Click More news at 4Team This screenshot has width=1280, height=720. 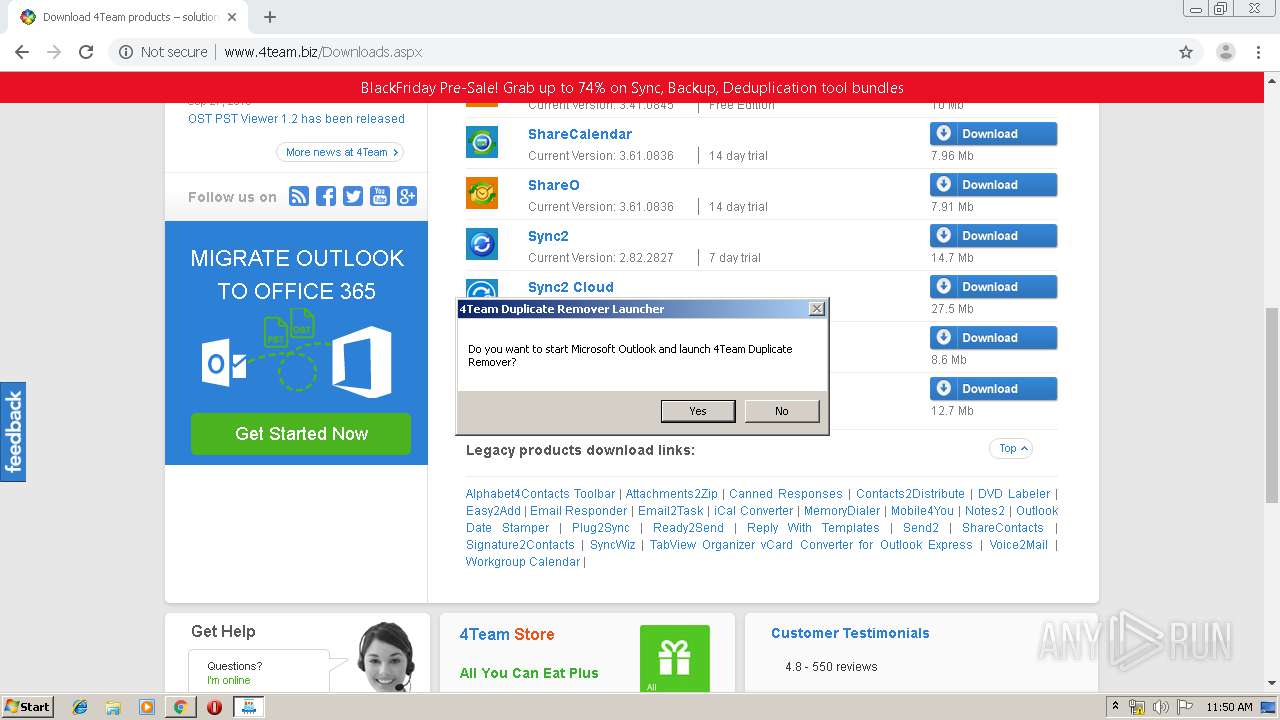[x=340, y=152]
